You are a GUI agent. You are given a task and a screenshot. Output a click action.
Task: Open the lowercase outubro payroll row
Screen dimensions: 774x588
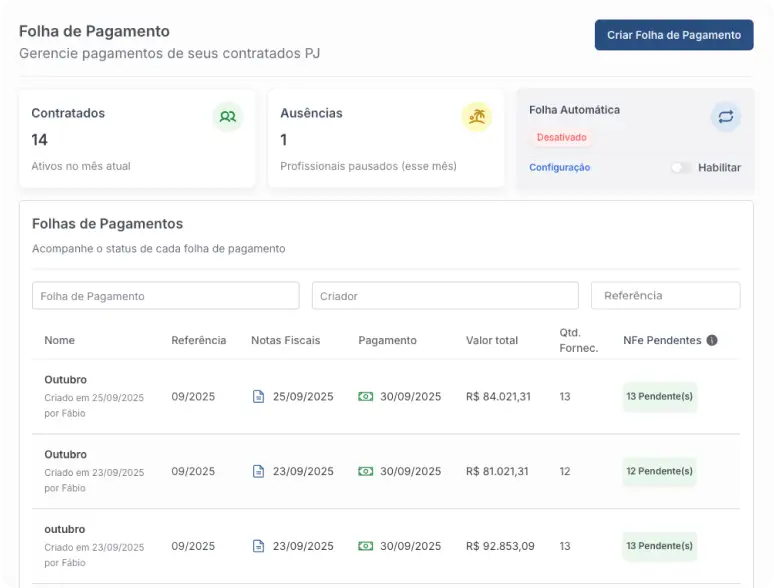point(65,529)
